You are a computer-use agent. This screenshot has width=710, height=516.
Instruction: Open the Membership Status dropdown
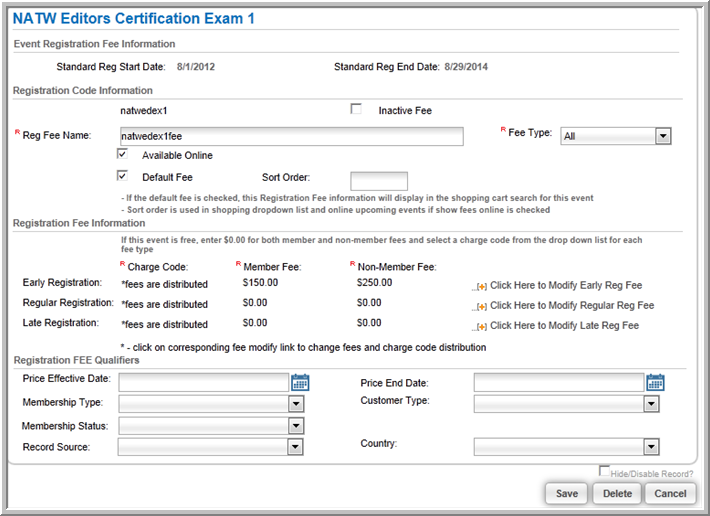coord(211,425)
